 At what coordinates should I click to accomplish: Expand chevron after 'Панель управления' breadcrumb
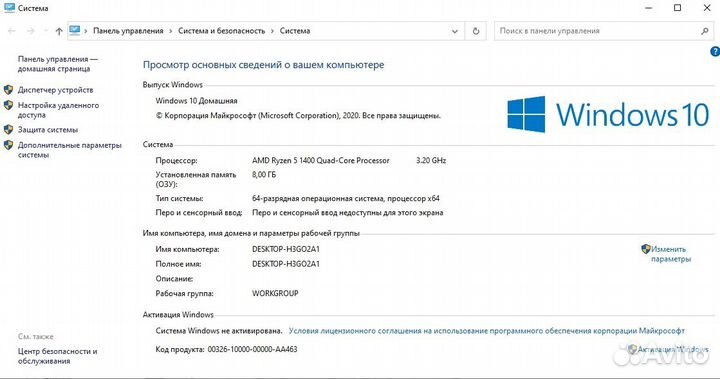(x=170, y=31)
